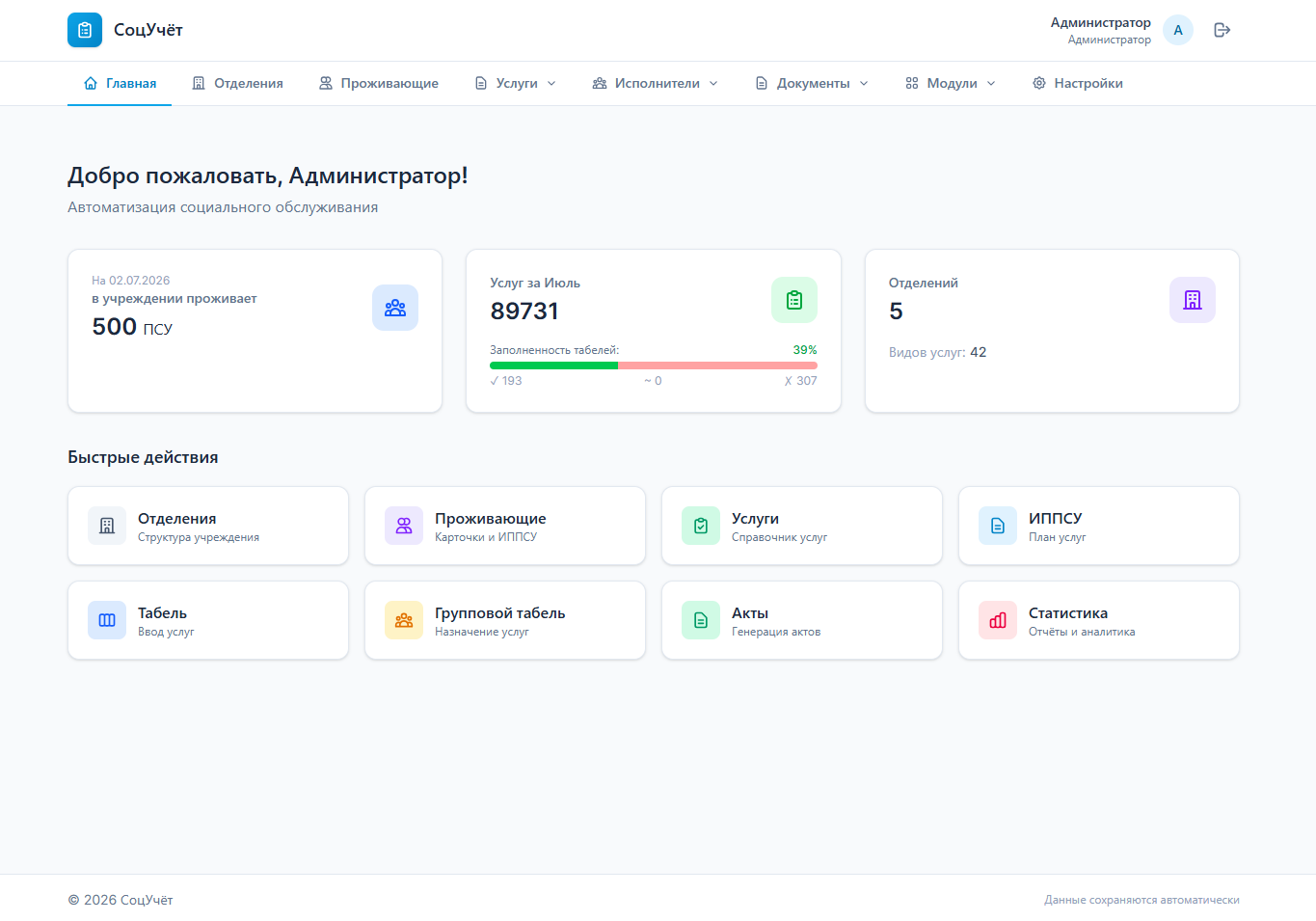This screenshot has height=921, width=1316.
Task: Open the Исполнители menu label
Action: click(658, 83)
